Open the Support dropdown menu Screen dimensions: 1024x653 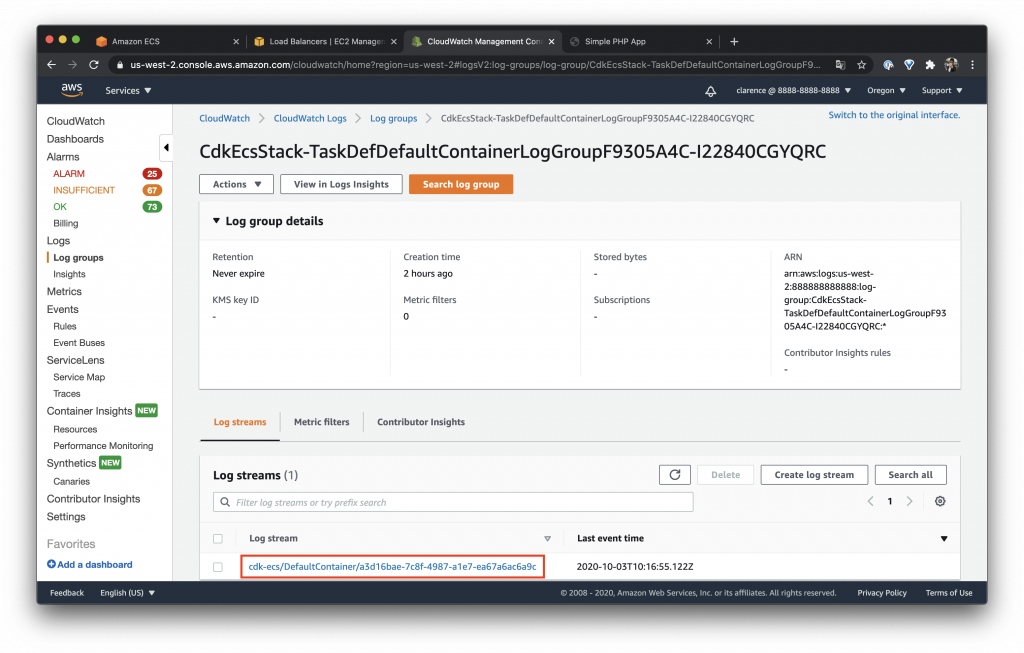pos(942,91)
